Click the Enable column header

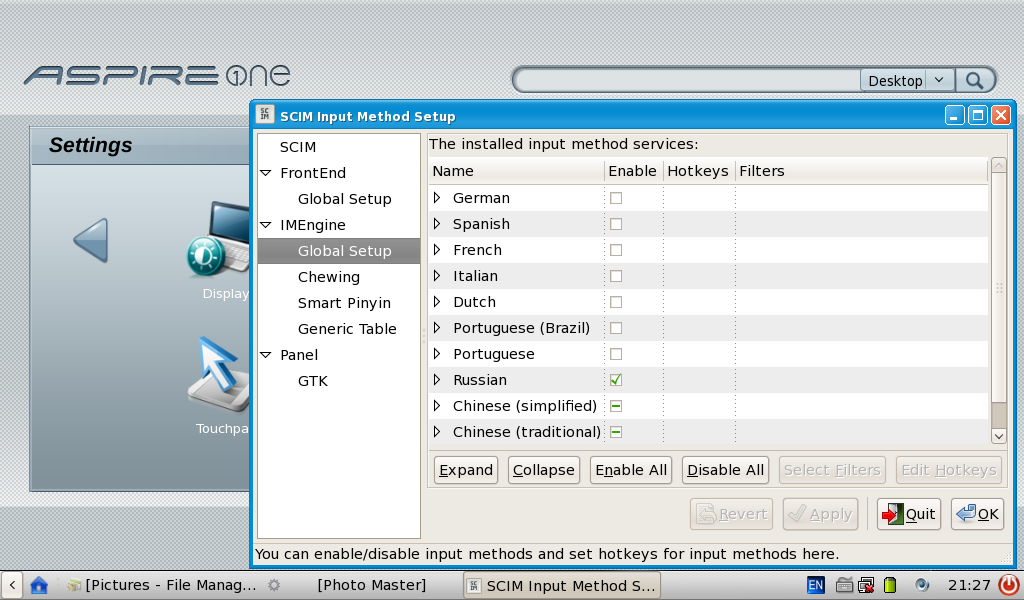(633, 171)
